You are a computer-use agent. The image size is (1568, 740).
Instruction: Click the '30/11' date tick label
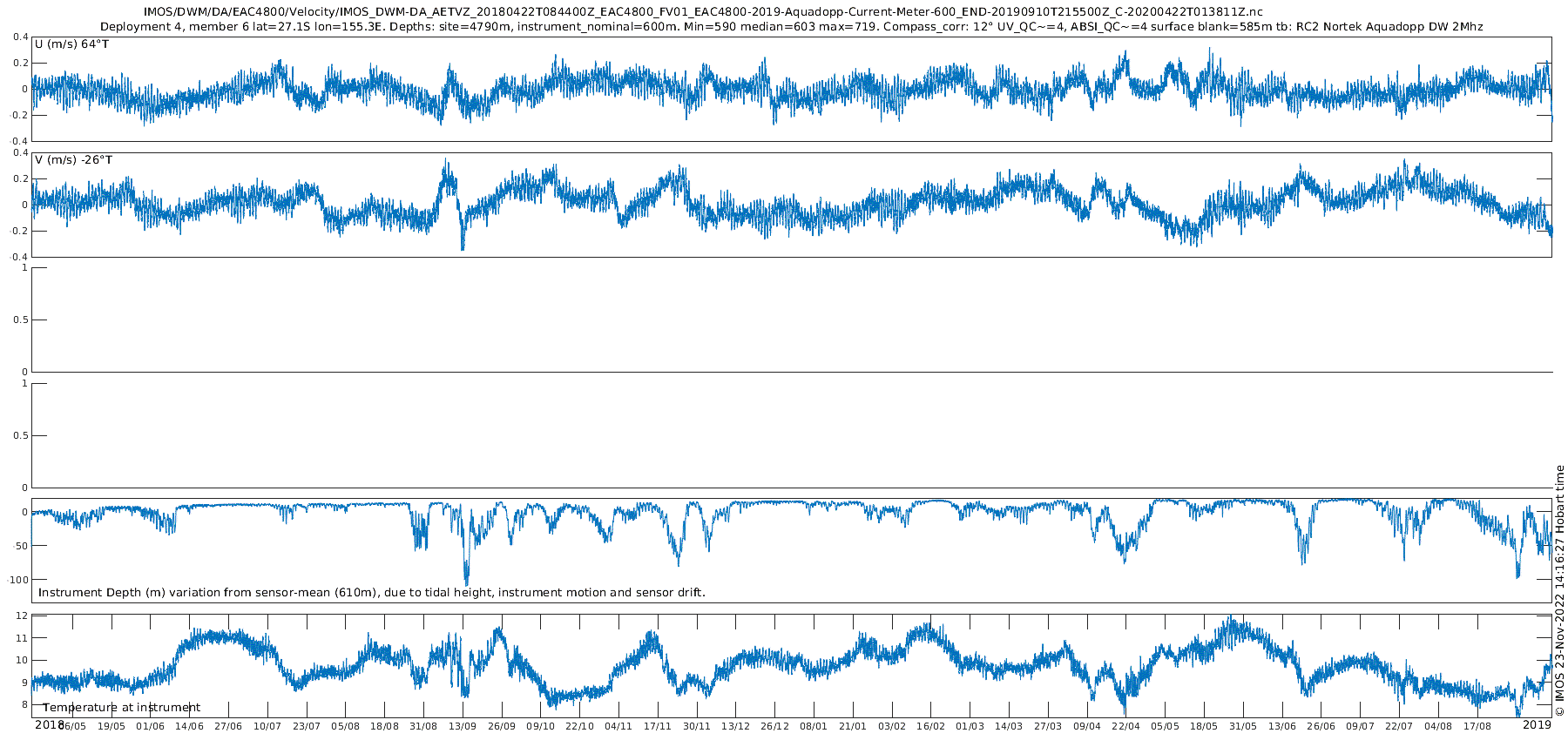[x=697, y=726]
